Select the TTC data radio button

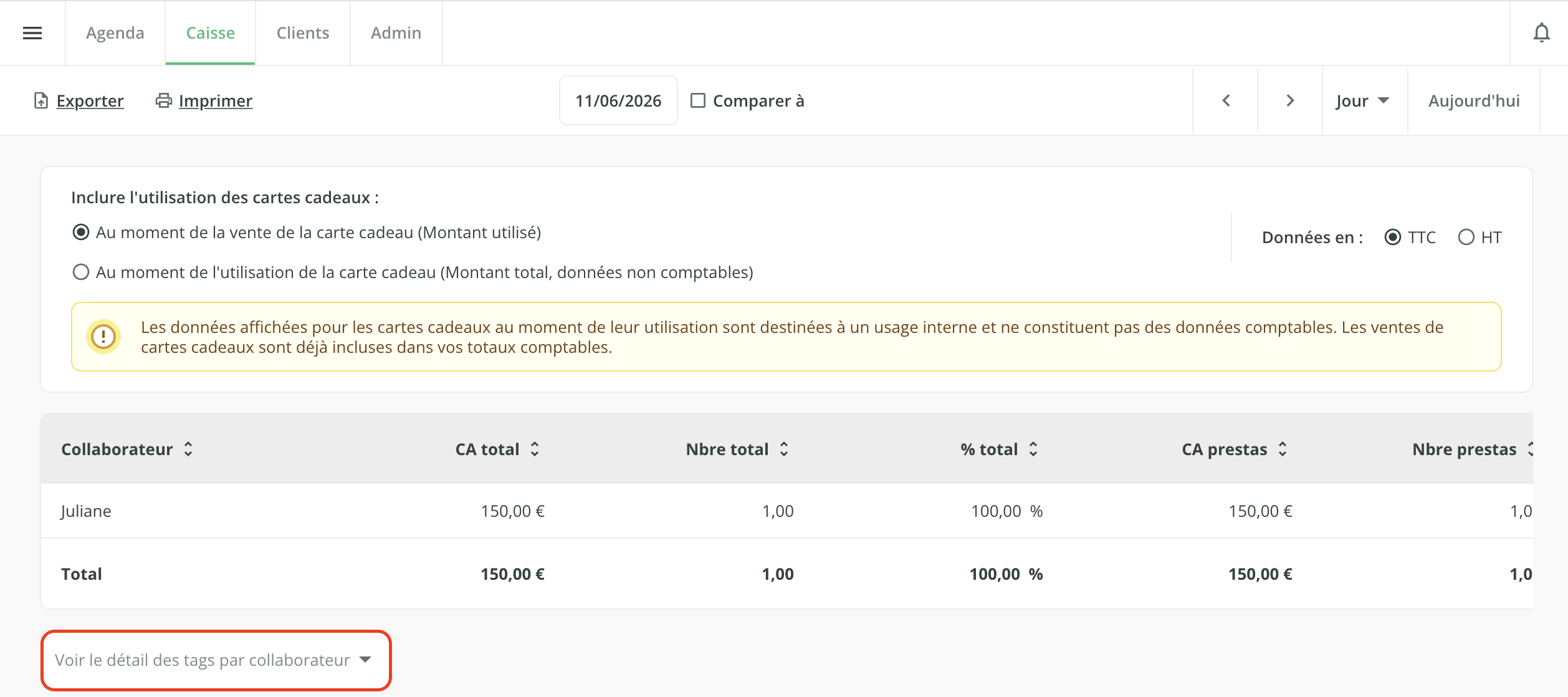(x=1392, y=237)
